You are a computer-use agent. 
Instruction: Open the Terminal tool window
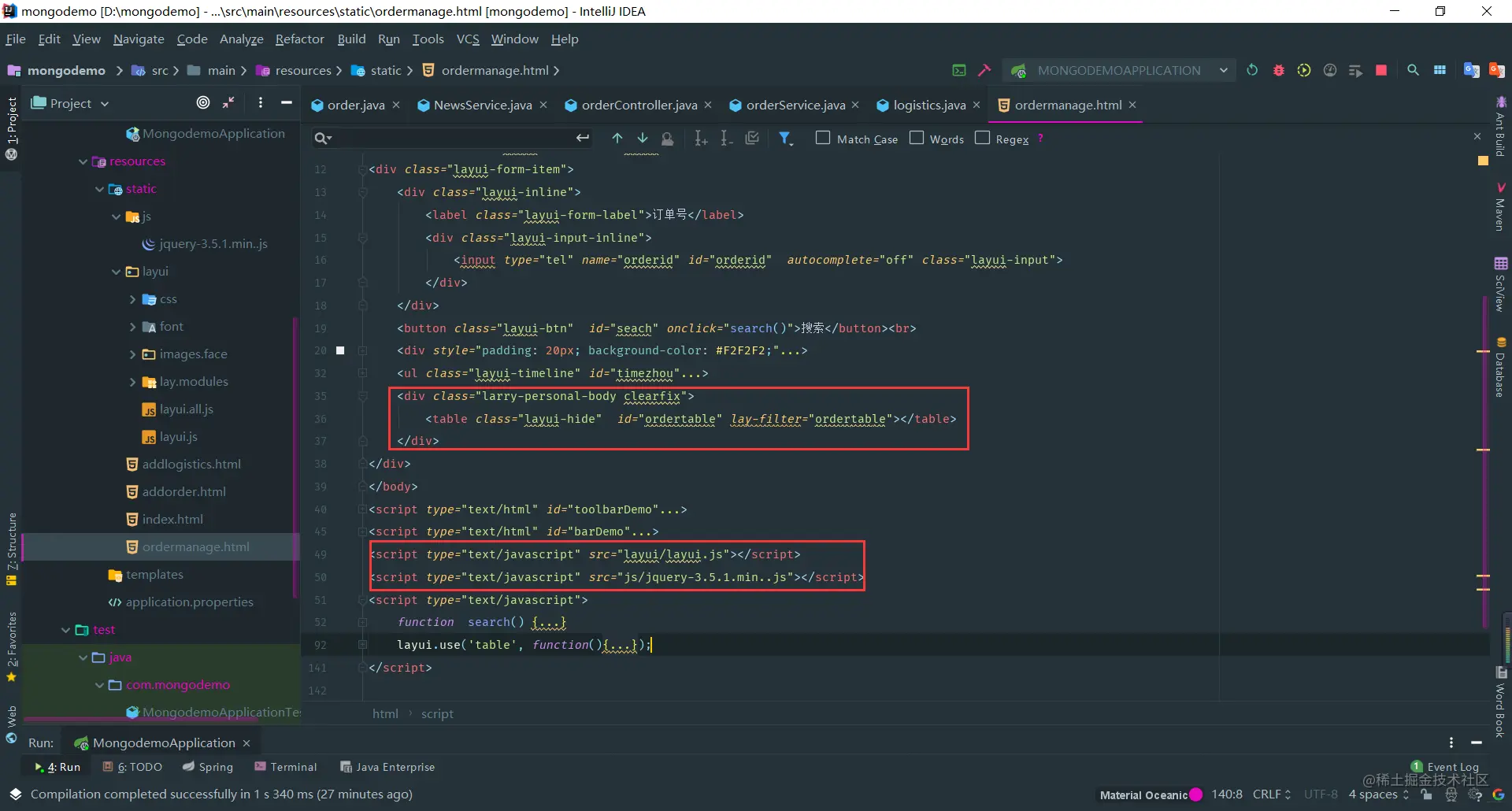coord(286,767)
